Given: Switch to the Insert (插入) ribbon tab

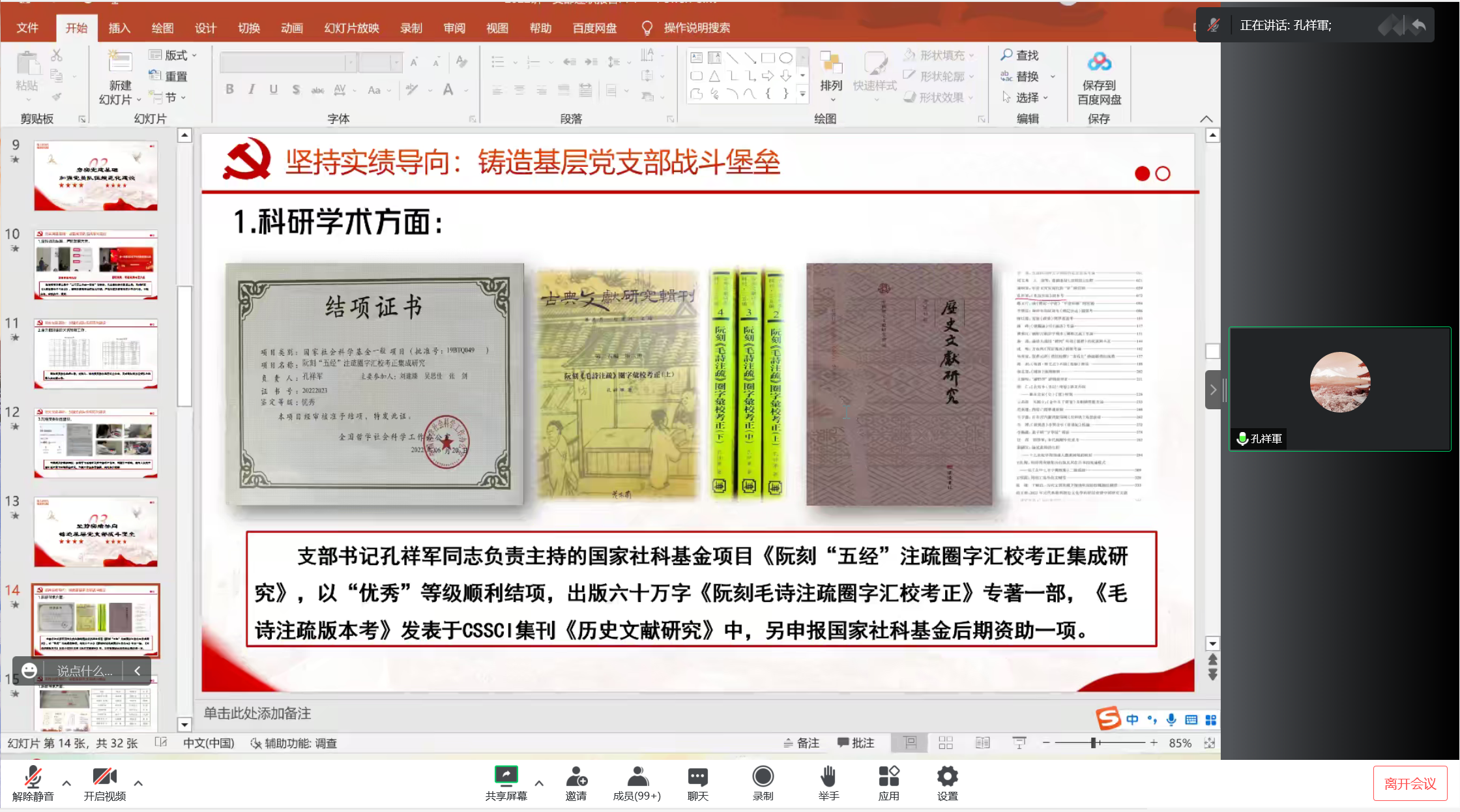Looking at the screenshot, I should click(119, 28).
